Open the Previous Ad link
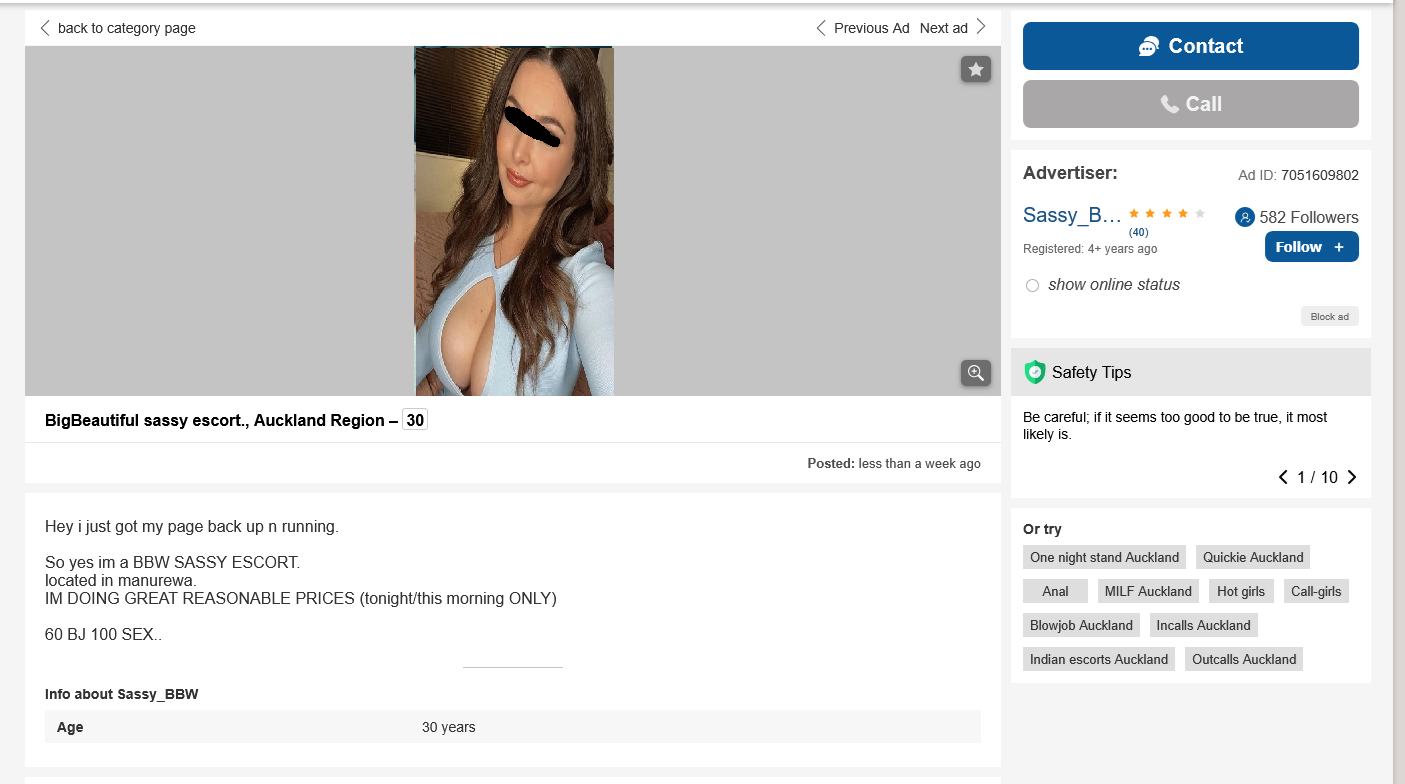Viewport: 1405px width, 784px height. pyautogui.click(x=862, y=28)
